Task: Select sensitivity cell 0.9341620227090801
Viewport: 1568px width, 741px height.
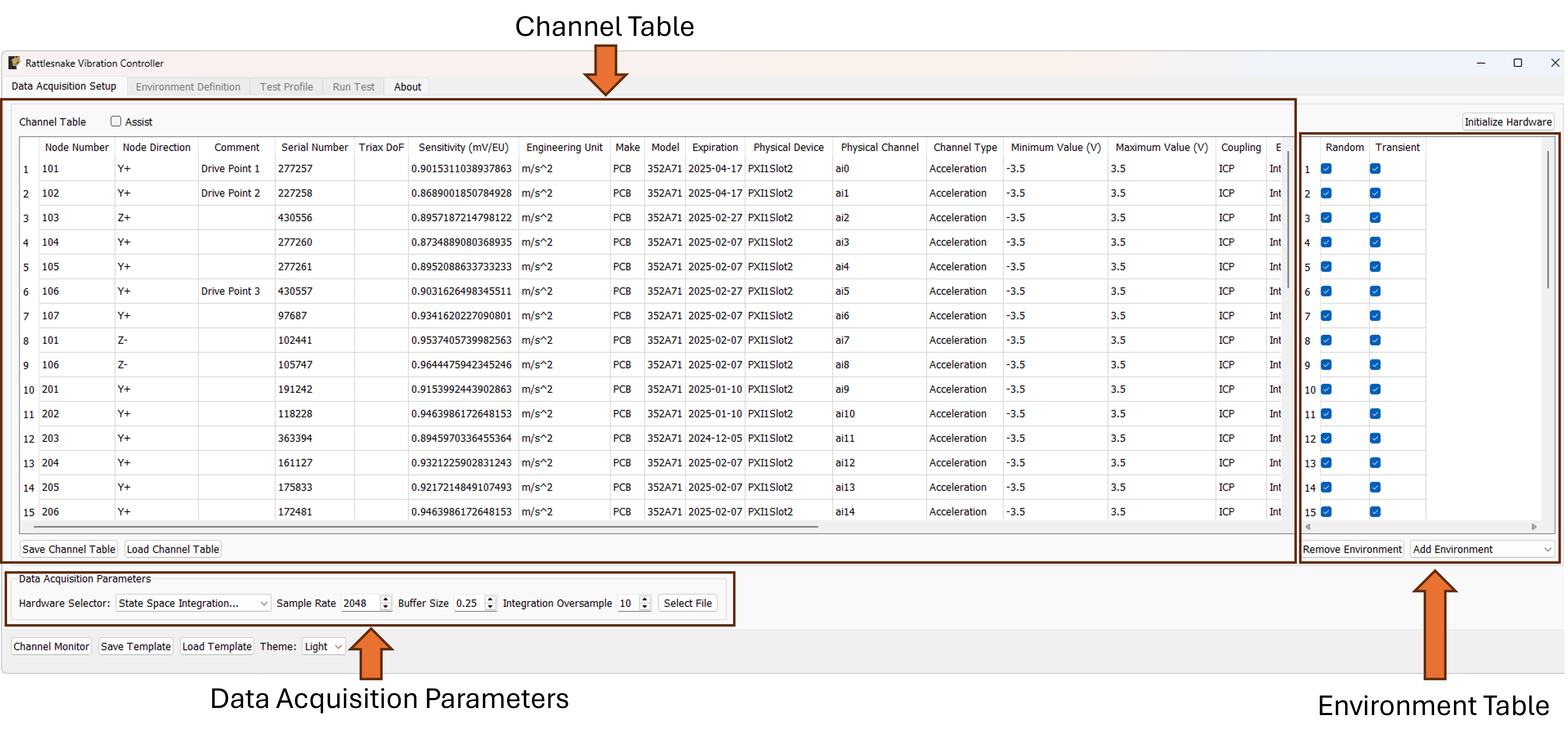Action: click(463, 316)
